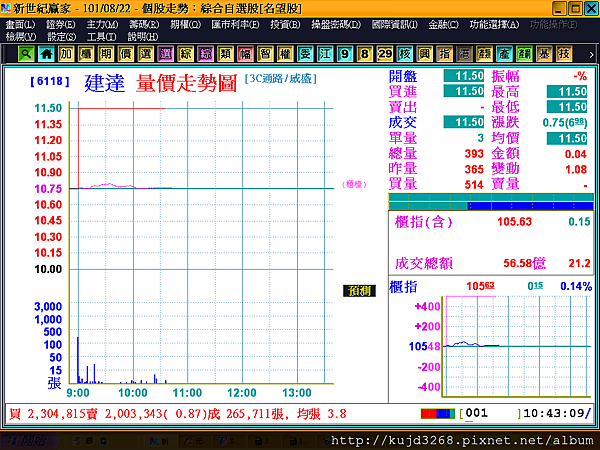Image resolution: width=600 pixels, height=450 pixels.
Task: Show more toolbar icons with right arrow
Action: (591, 55)
